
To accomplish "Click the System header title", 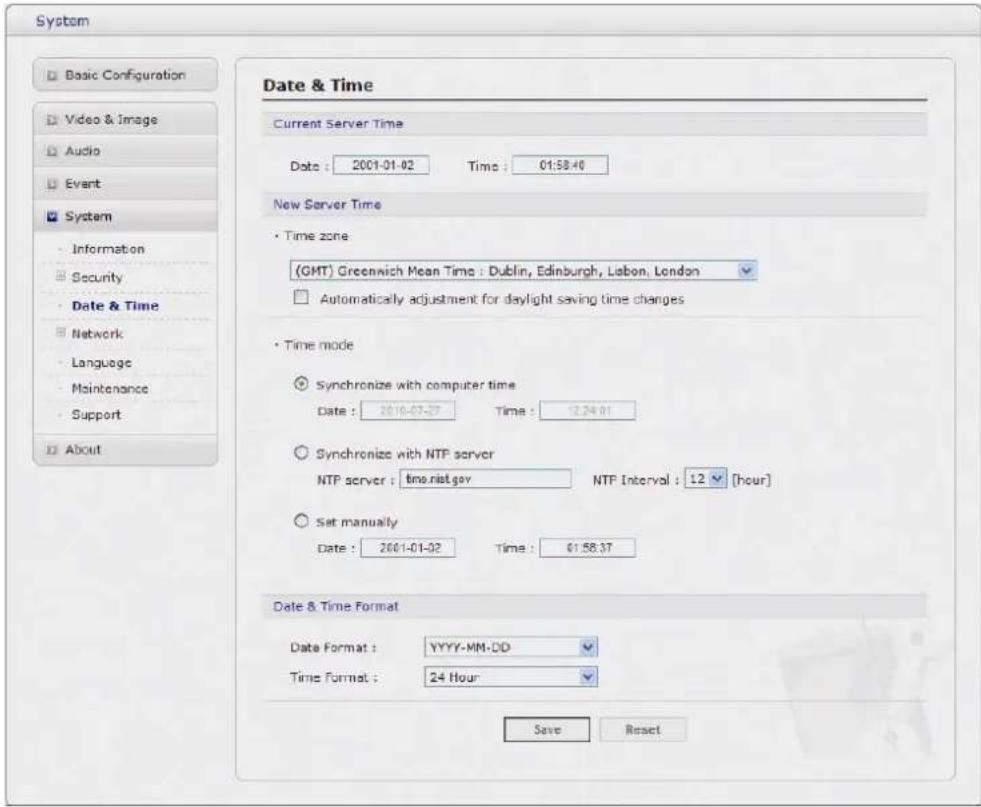I will pos(63,21).
